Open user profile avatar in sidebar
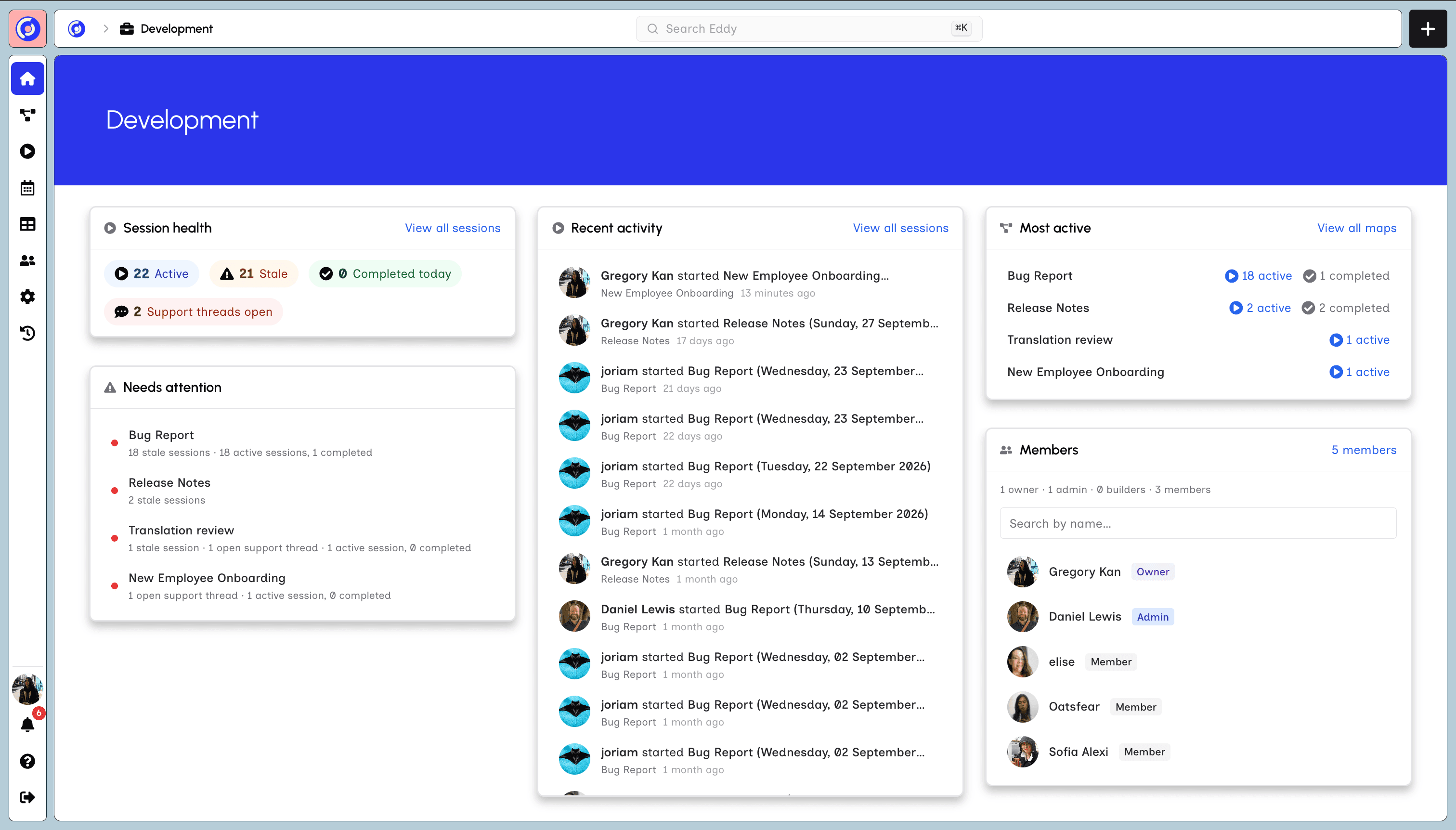 coord(27,688)
